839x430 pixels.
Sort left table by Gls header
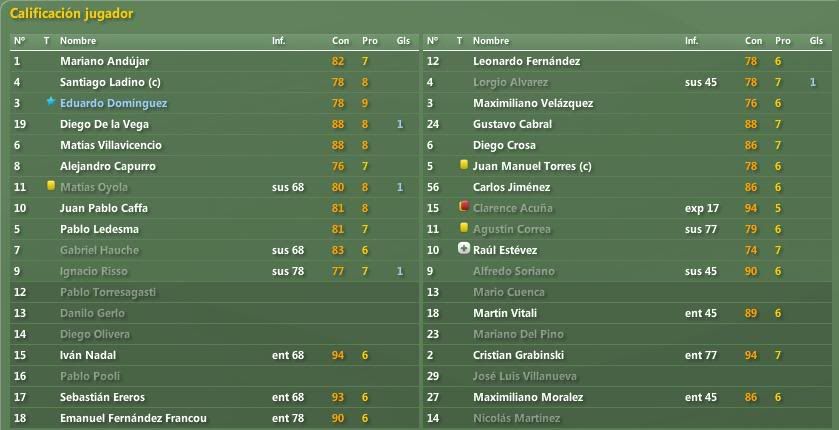[403, 41]
